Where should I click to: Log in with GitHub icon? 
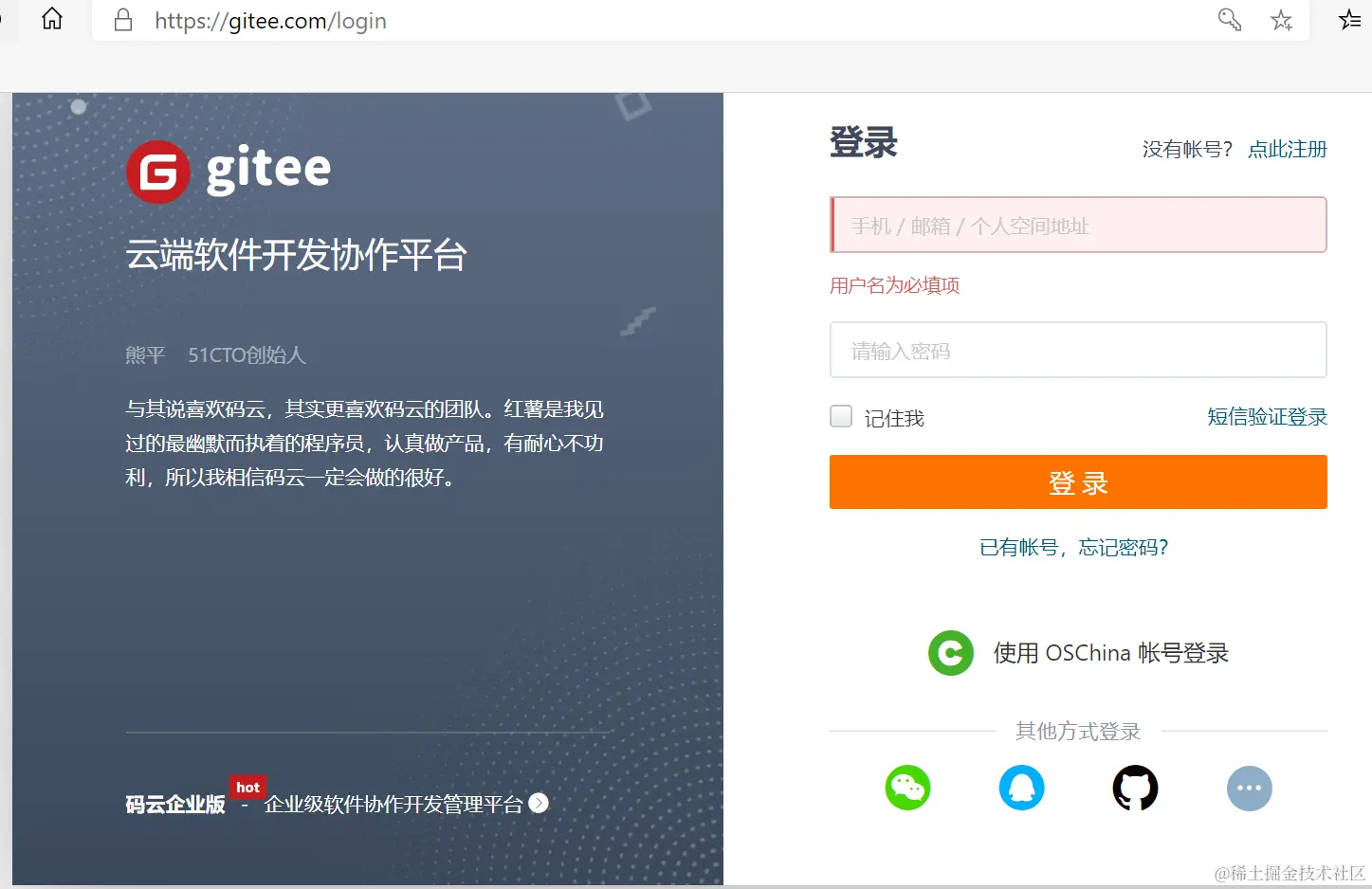pos(1135,788)
